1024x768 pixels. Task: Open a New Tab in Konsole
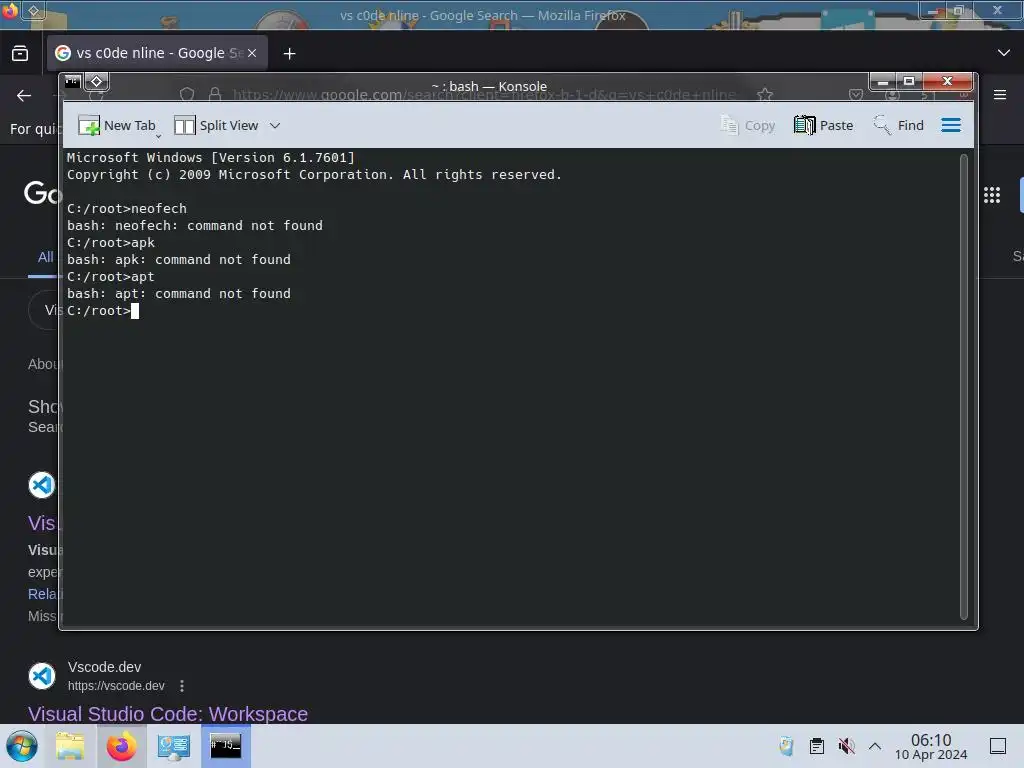coord(117,125)
